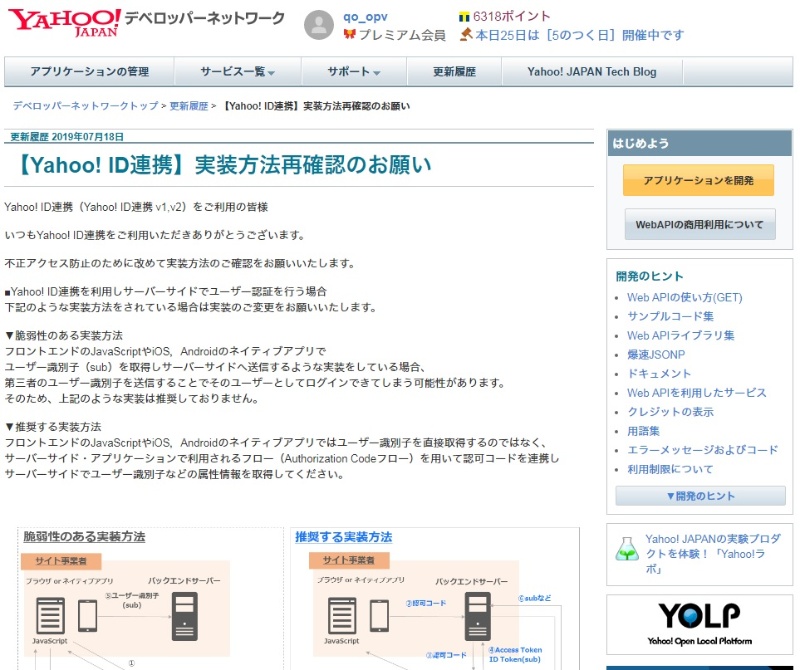Click the green flask Yahoo! Labs icon
Viewport: 800px width, 670px height.
click(626, 549)
